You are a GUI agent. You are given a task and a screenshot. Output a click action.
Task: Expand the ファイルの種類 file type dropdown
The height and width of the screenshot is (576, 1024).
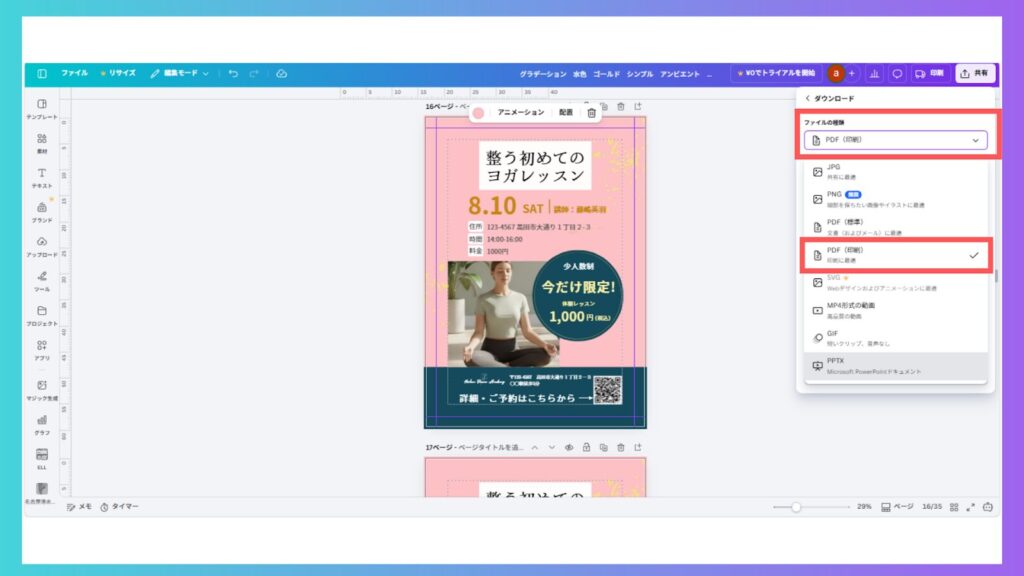[896, 140]
